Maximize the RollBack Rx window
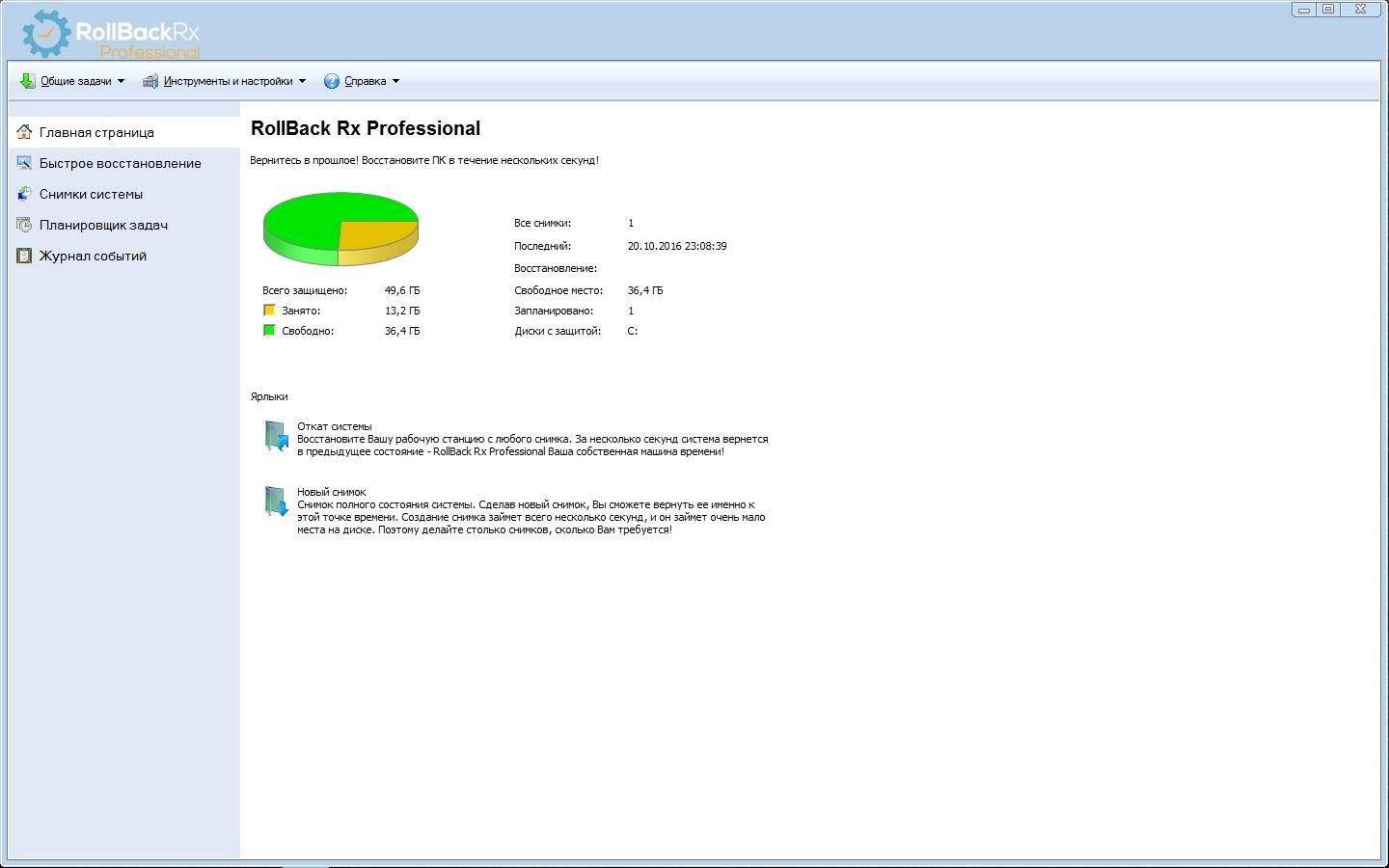The height and width of the screenshot is (868, 1389). point(1329,10)
